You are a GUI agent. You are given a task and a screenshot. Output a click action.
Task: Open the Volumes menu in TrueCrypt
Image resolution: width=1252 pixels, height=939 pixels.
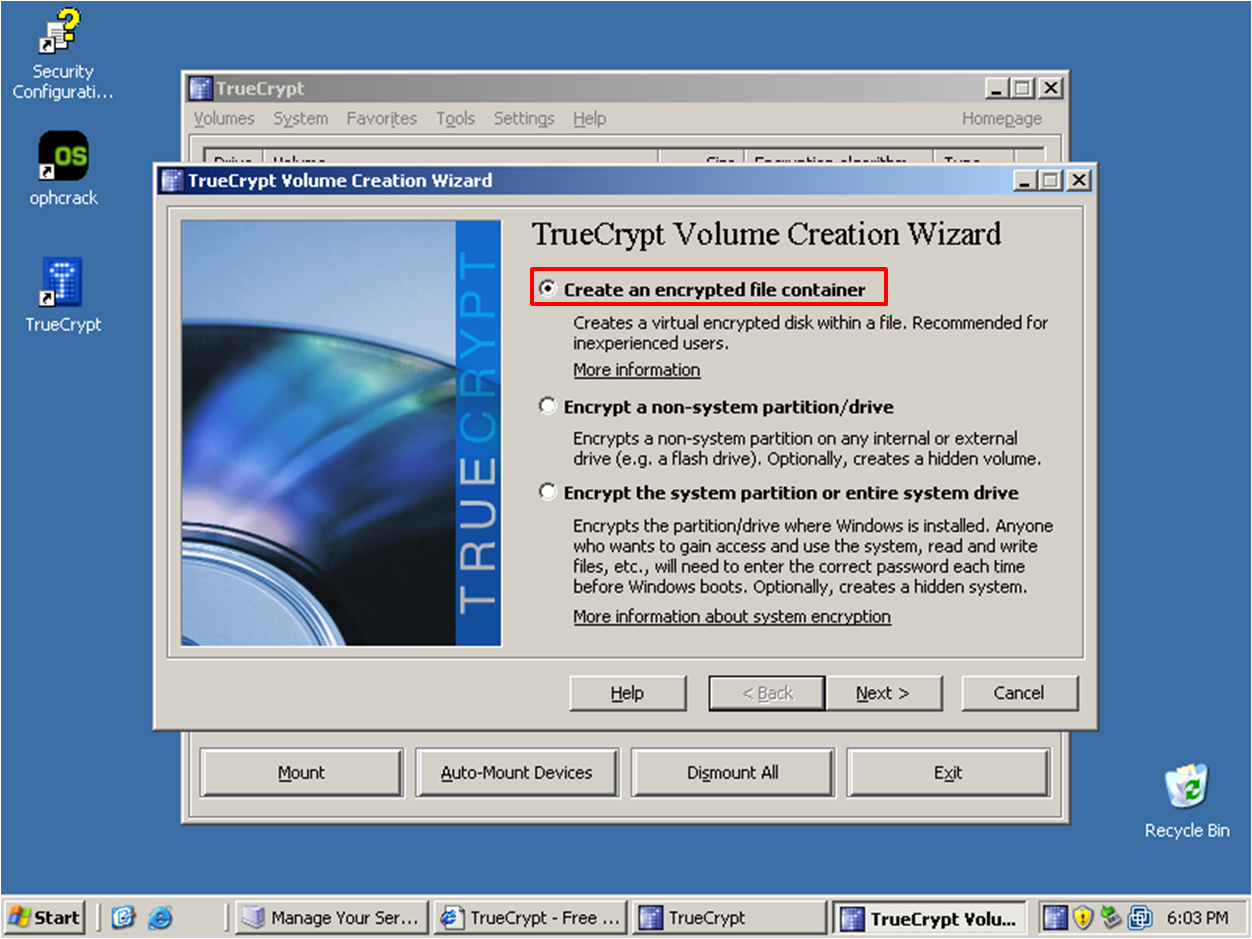tap(224, 118)
